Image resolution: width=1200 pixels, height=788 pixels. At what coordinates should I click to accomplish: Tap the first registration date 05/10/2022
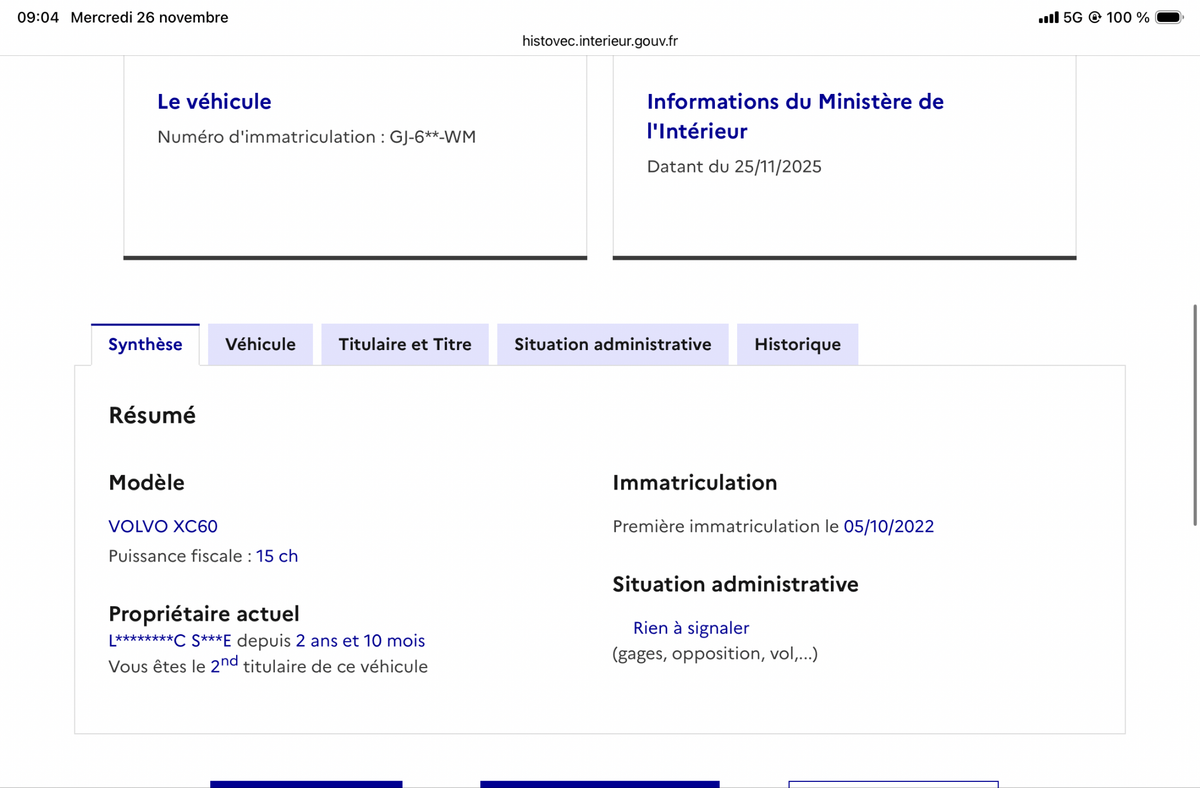889,526
